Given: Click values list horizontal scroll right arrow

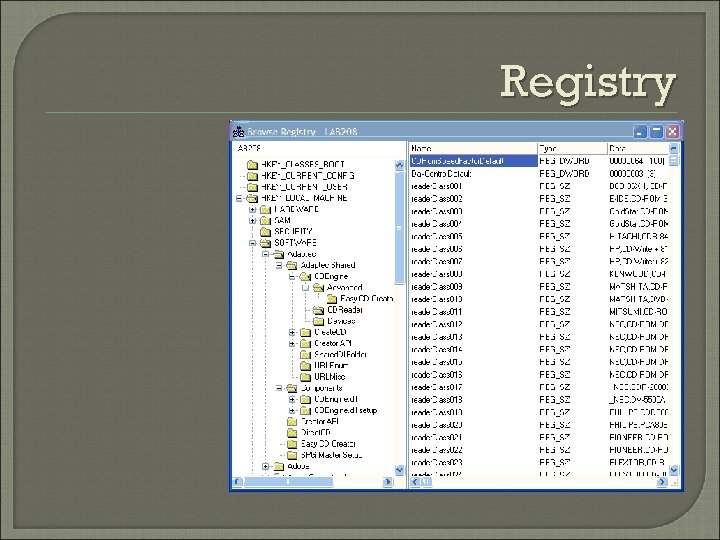Looking at the screenshot, I should (x=662, y=482).
